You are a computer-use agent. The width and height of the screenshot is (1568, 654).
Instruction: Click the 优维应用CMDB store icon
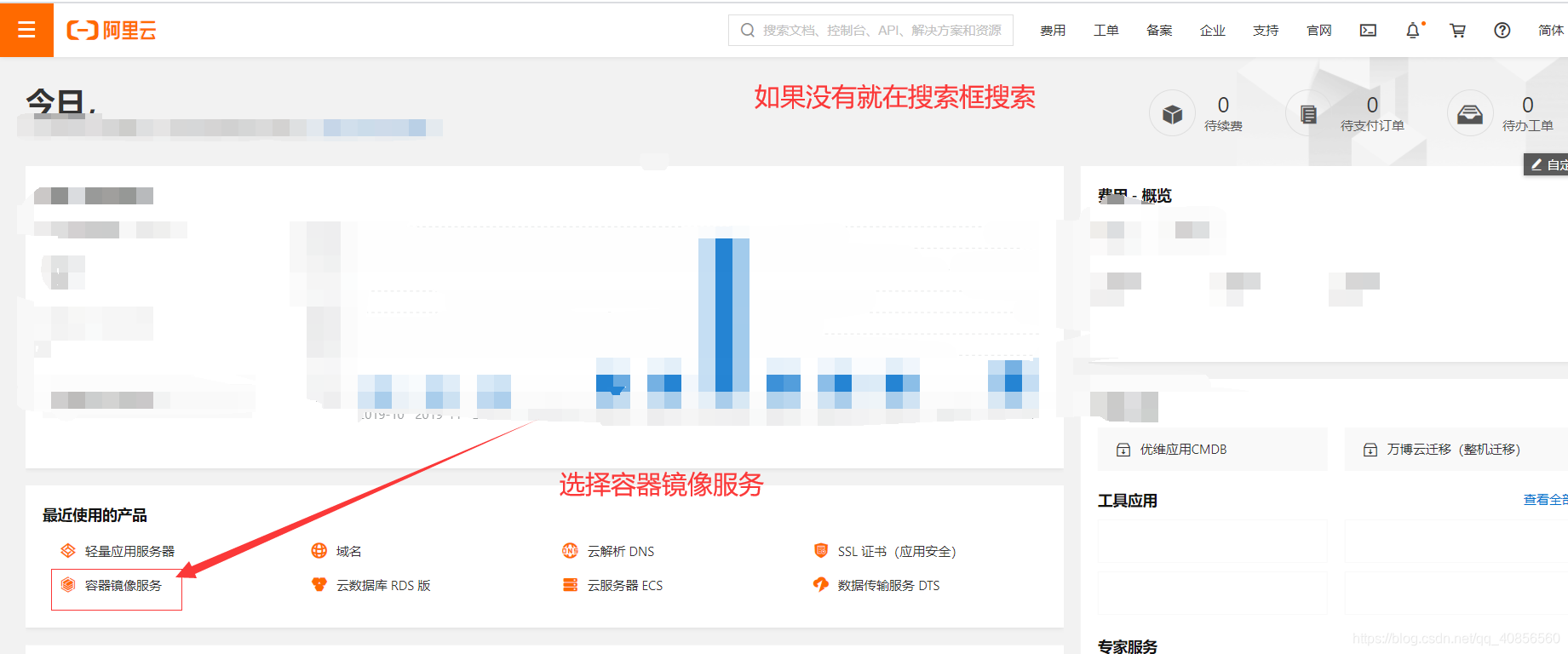1123,450
